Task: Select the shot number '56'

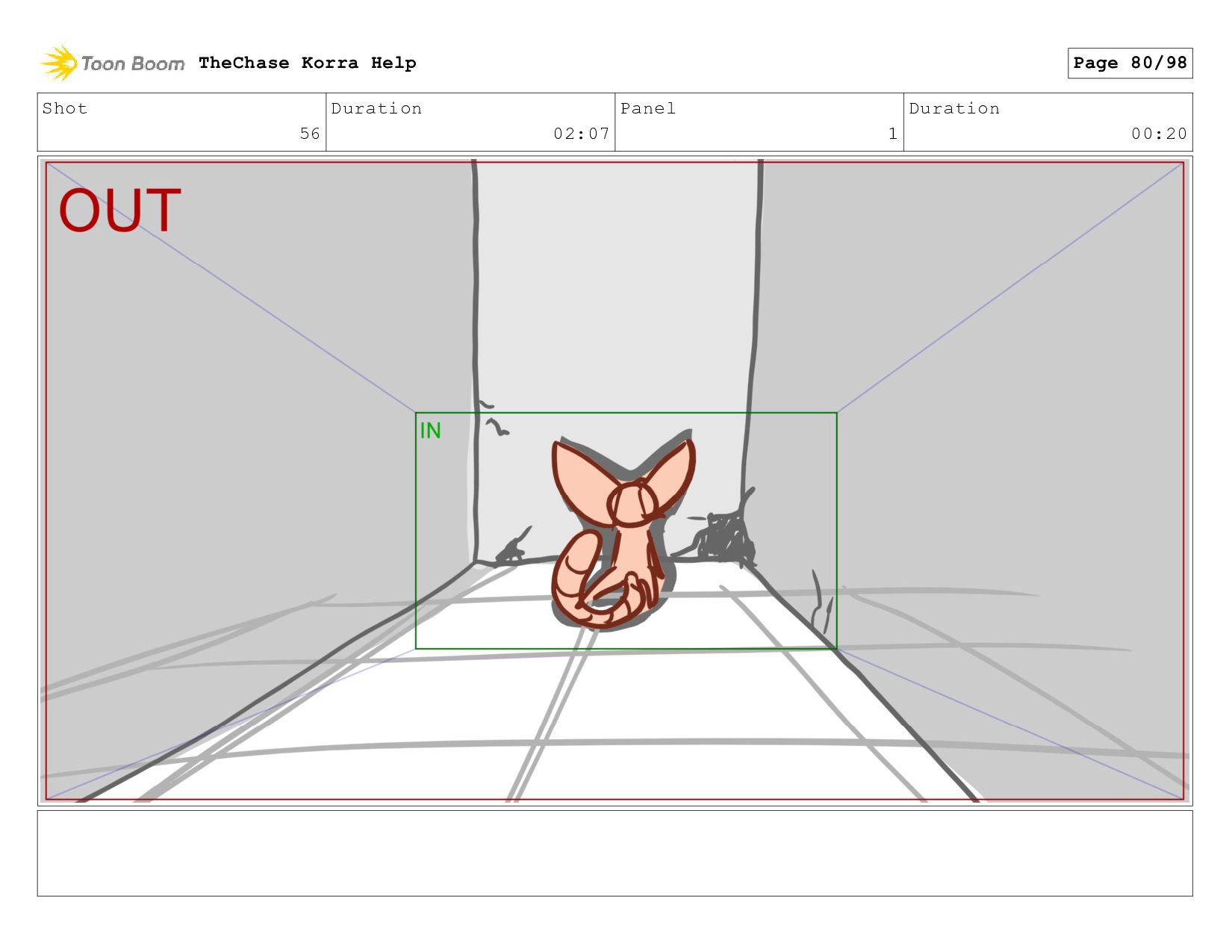Action: 310,134
